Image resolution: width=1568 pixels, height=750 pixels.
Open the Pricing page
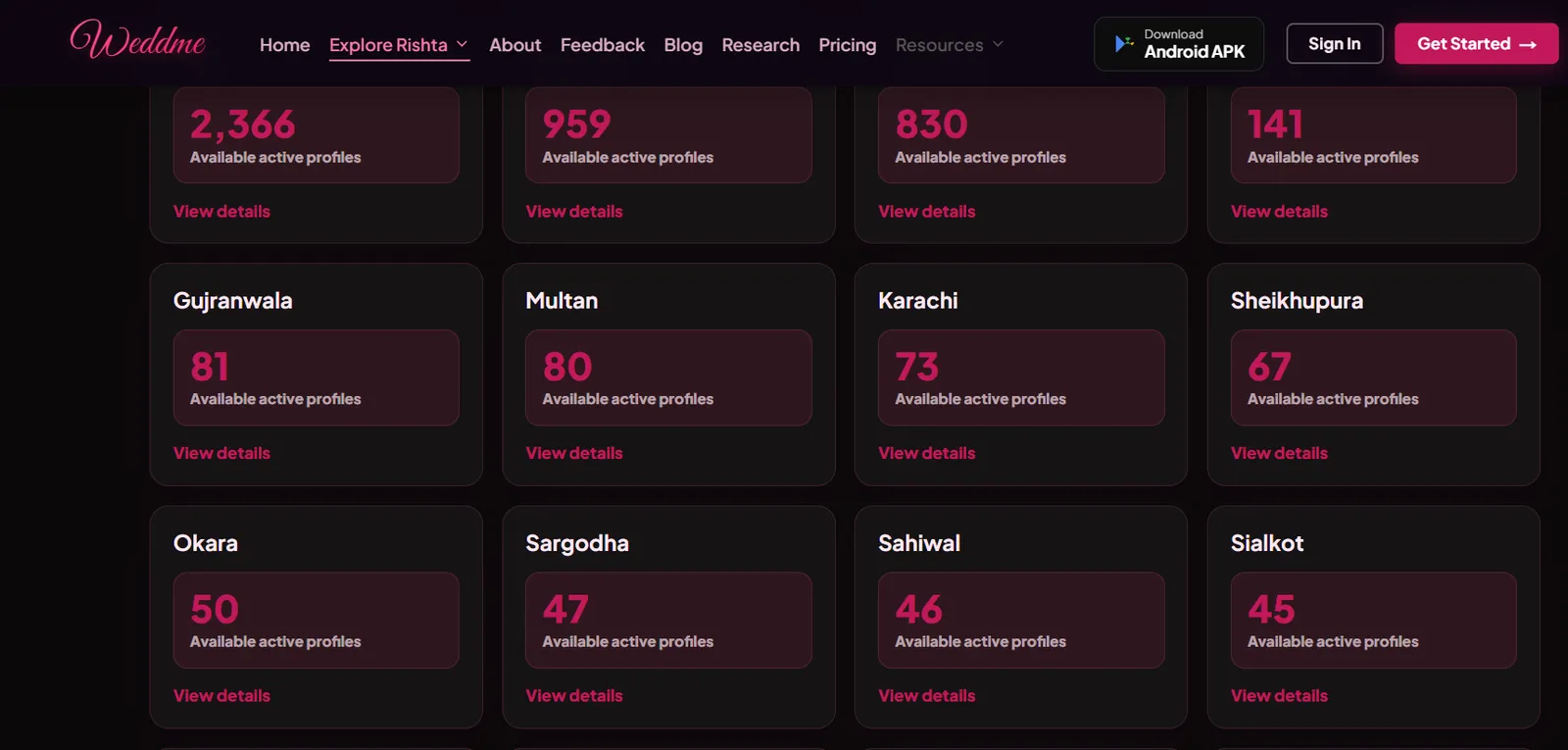[848, 45]
